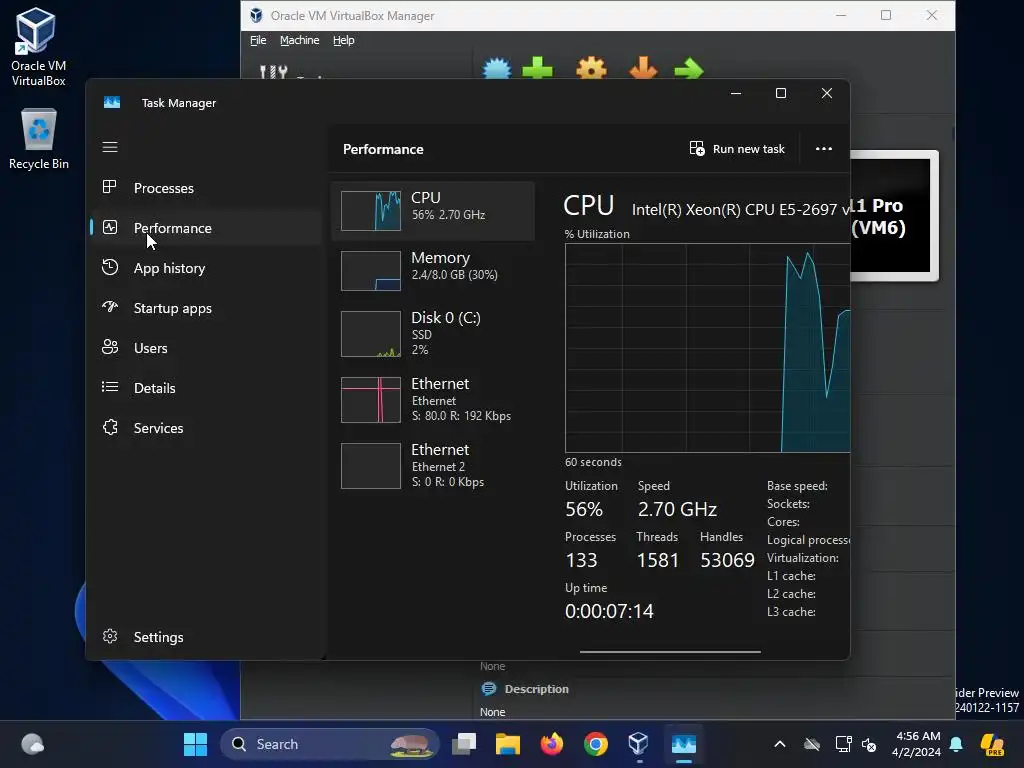Click green Start arrow icon in VirtualBox

click(688, 69)
